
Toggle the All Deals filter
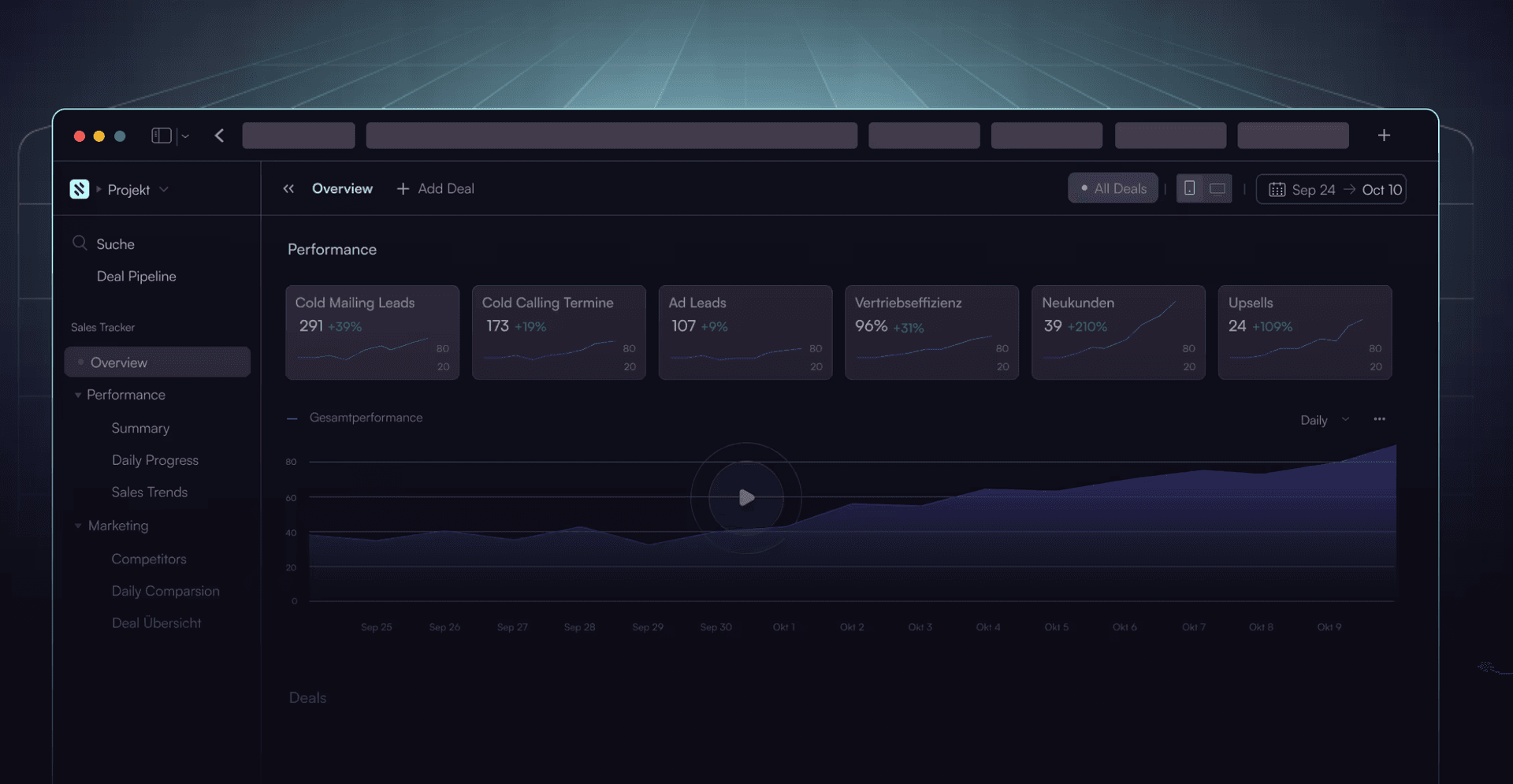(1113, 188)
